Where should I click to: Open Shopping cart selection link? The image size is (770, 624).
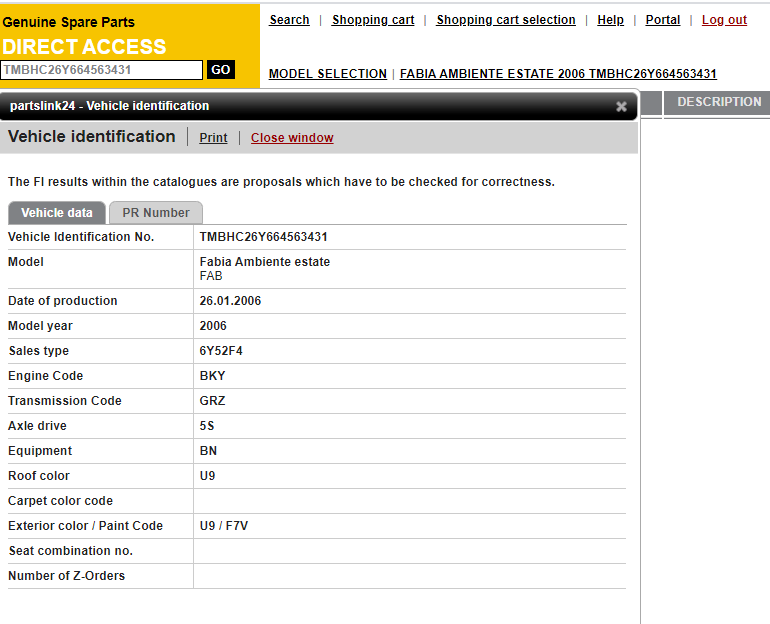[506, 20]
